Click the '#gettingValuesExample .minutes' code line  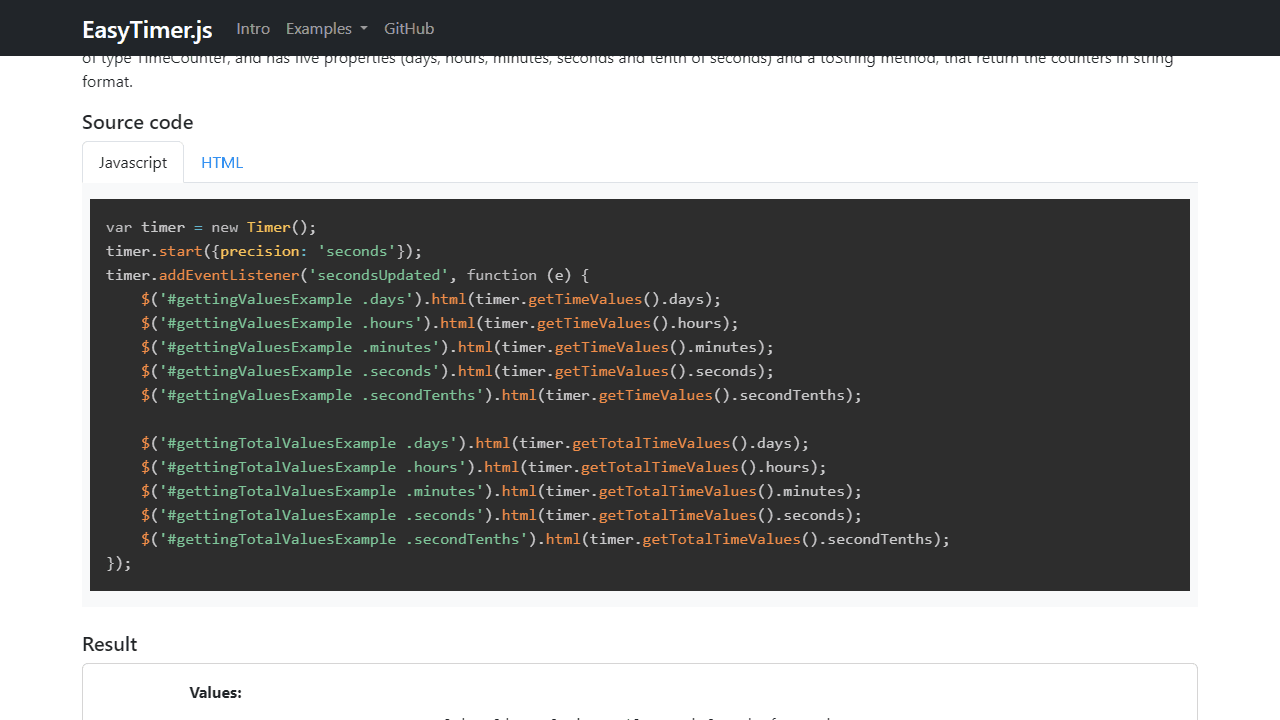[458, 347]
